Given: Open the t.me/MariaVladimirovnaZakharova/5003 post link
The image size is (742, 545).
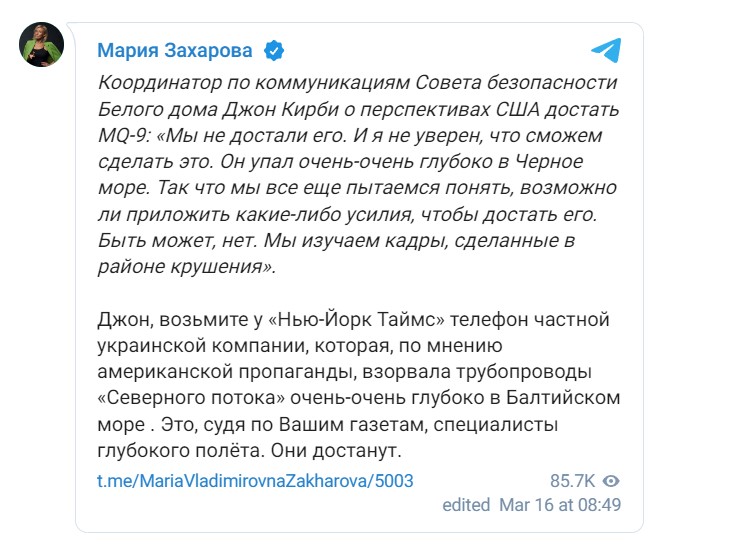Looking at the screenshot, I should pyautogui.click(x=254, y=481).
